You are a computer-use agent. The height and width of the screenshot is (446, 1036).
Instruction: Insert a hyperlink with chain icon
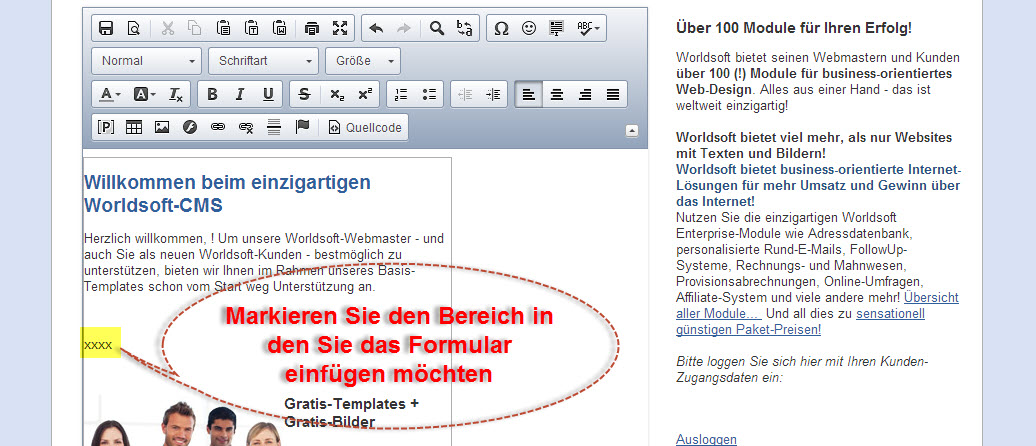point(218,127)
